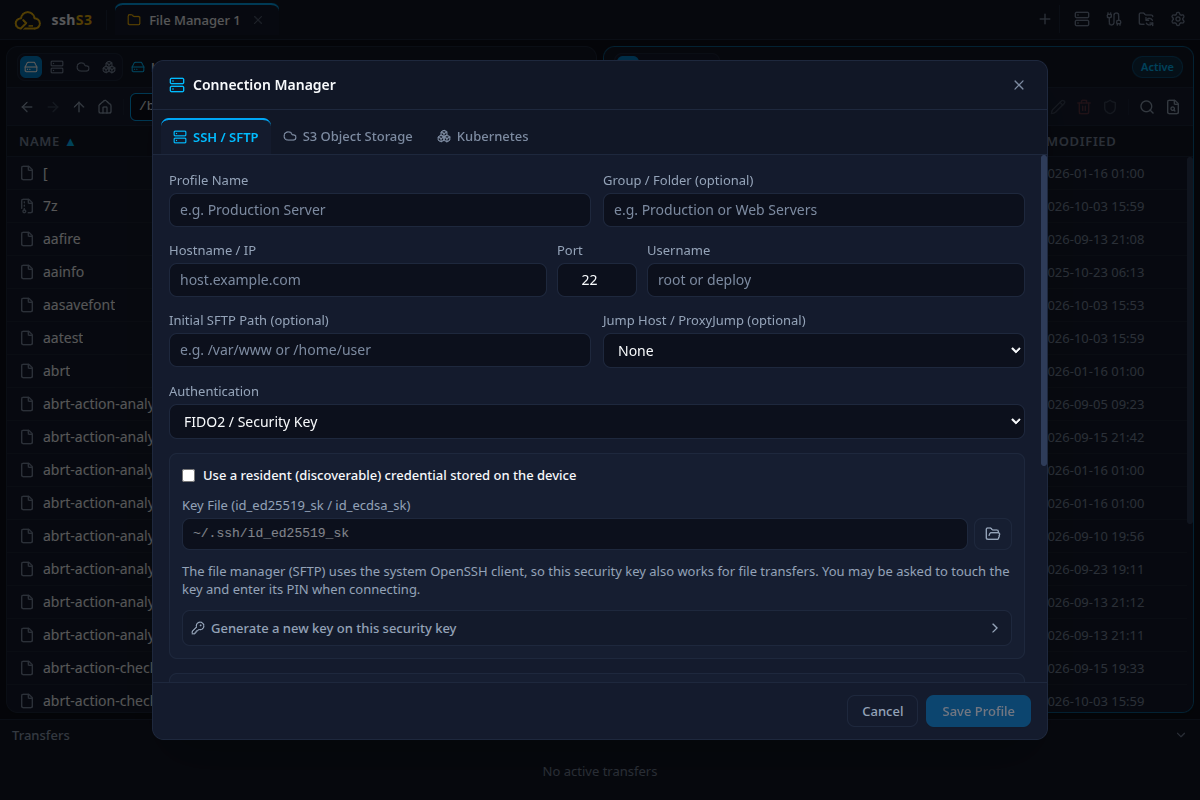Viewport: 1200px width, 800px height.
Task: Open the Authentication dropdown
Action: 596,422
